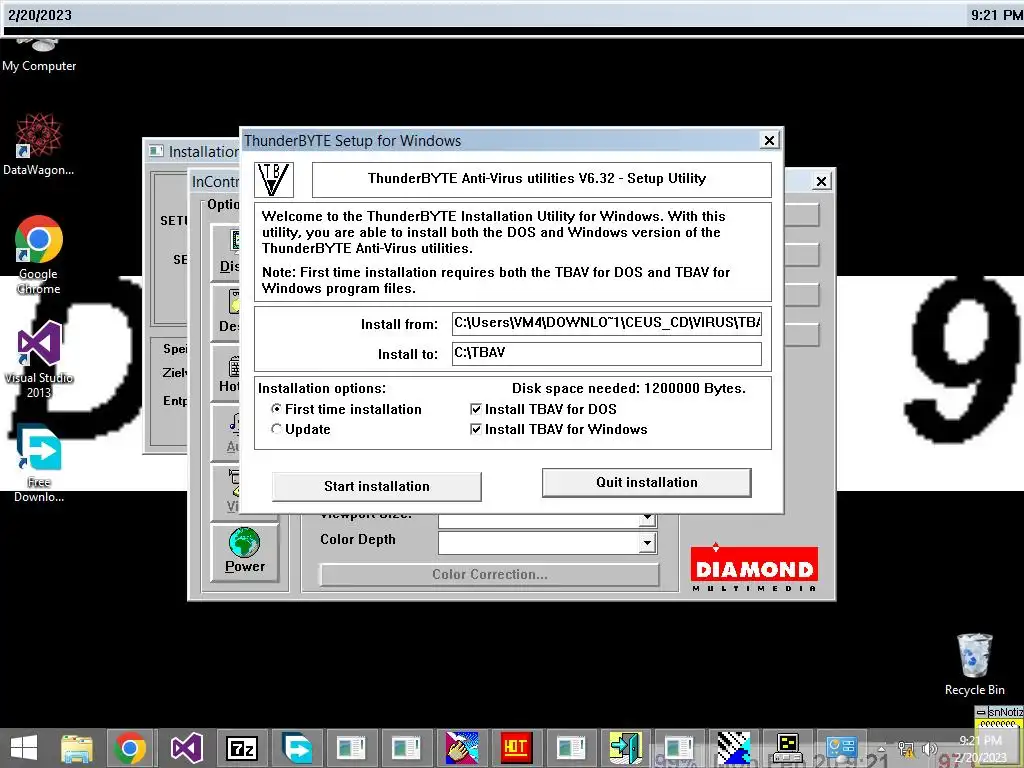Click the Install to path field
This screenshot has height=768, width=1024.
coord(607,353)
